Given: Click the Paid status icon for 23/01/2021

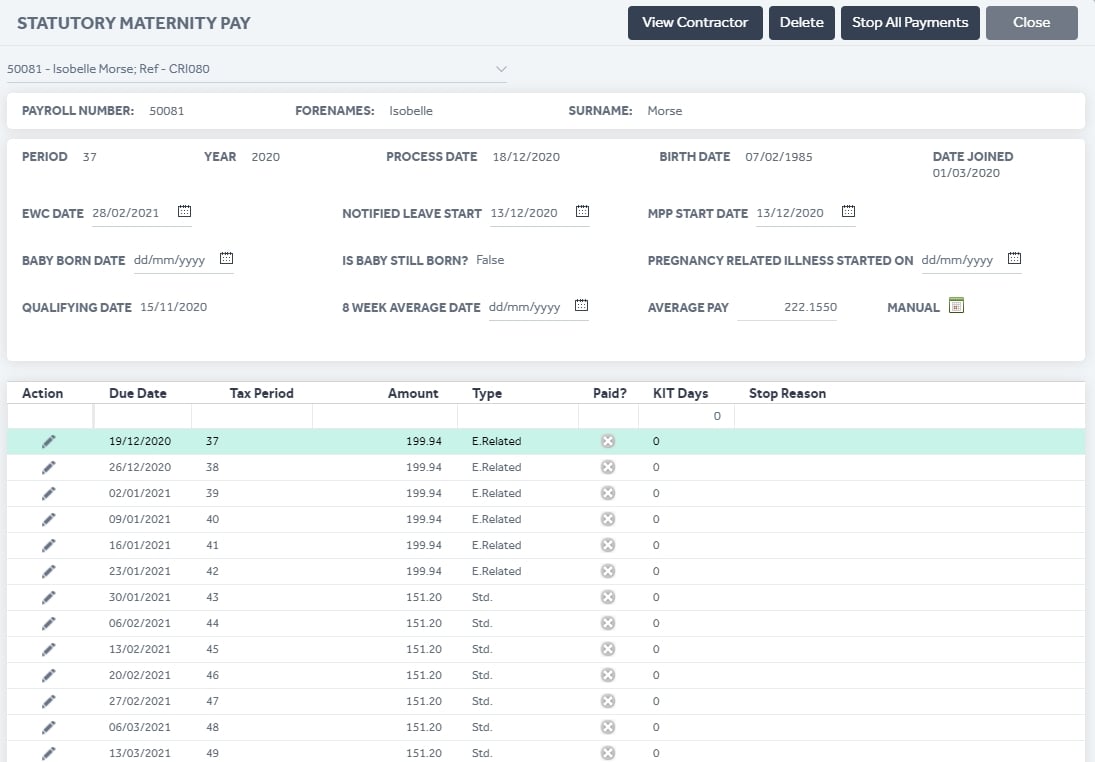Looking at the screenshot, I should point(608,571).
